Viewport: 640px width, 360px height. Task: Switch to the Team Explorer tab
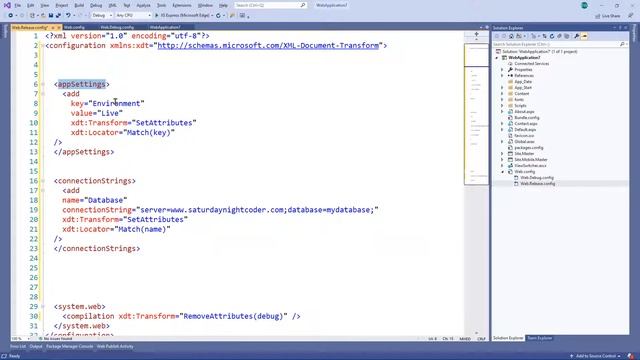[x=539, y=338]
